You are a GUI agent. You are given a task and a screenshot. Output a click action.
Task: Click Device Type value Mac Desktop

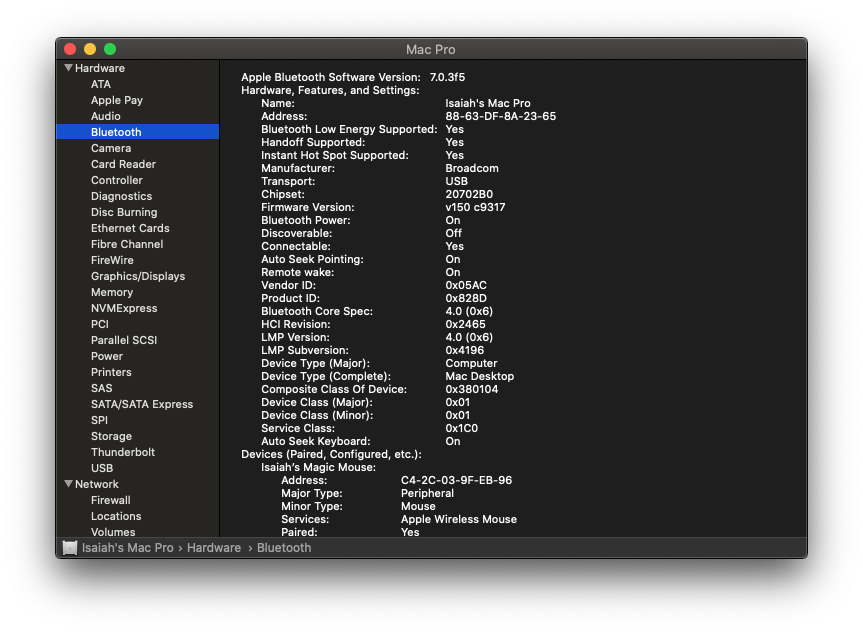pos(480,376)
